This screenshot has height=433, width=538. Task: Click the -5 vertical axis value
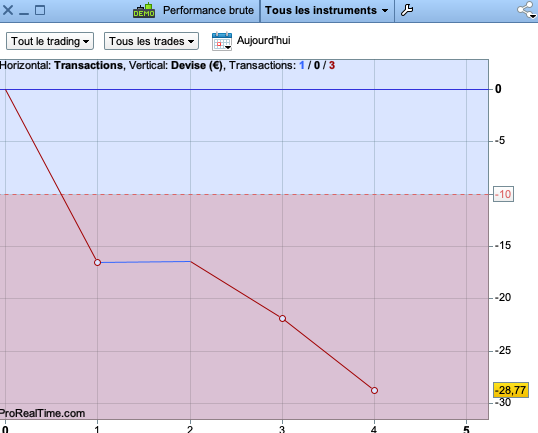click(500, 140)
